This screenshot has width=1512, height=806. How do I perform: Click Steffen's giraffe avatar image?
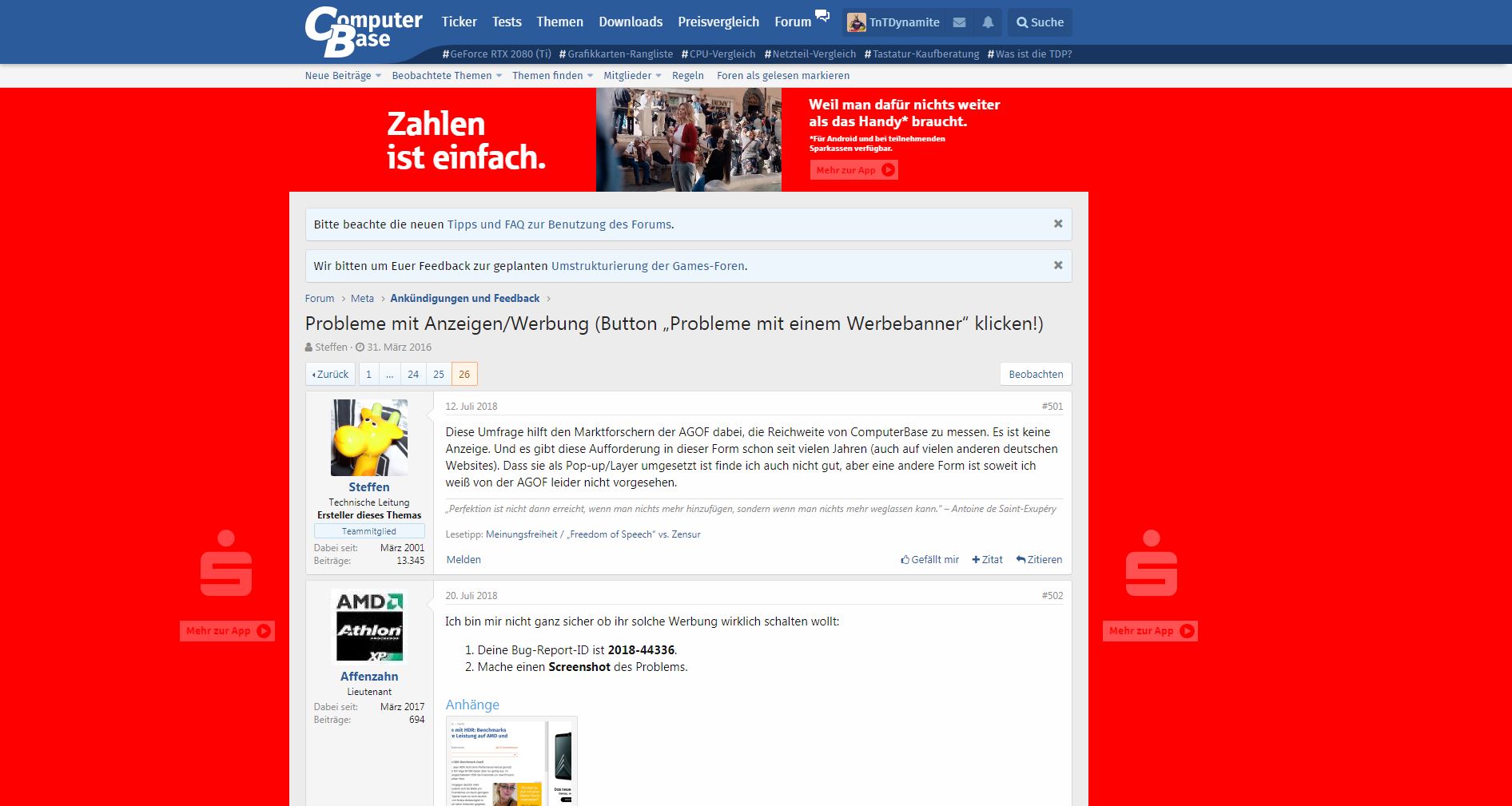369,438
